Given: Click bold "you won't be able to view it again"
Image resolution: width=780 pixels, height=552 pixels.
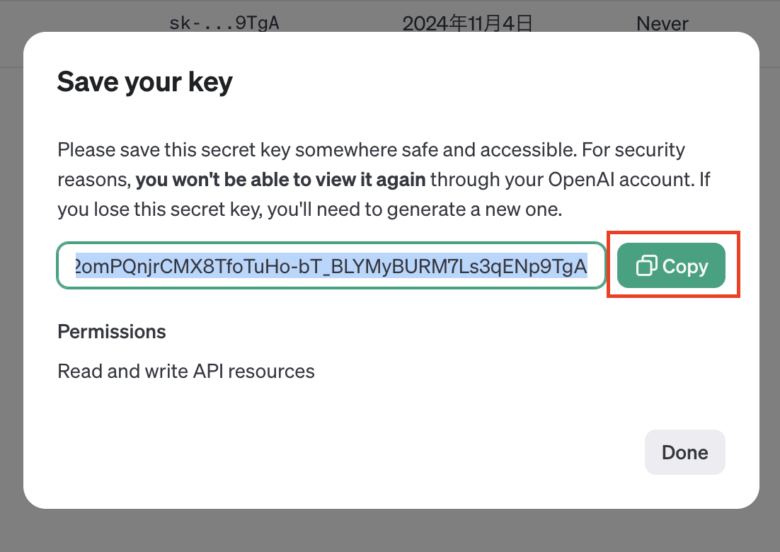Looking at the screenshot, I should coord(281,180).
